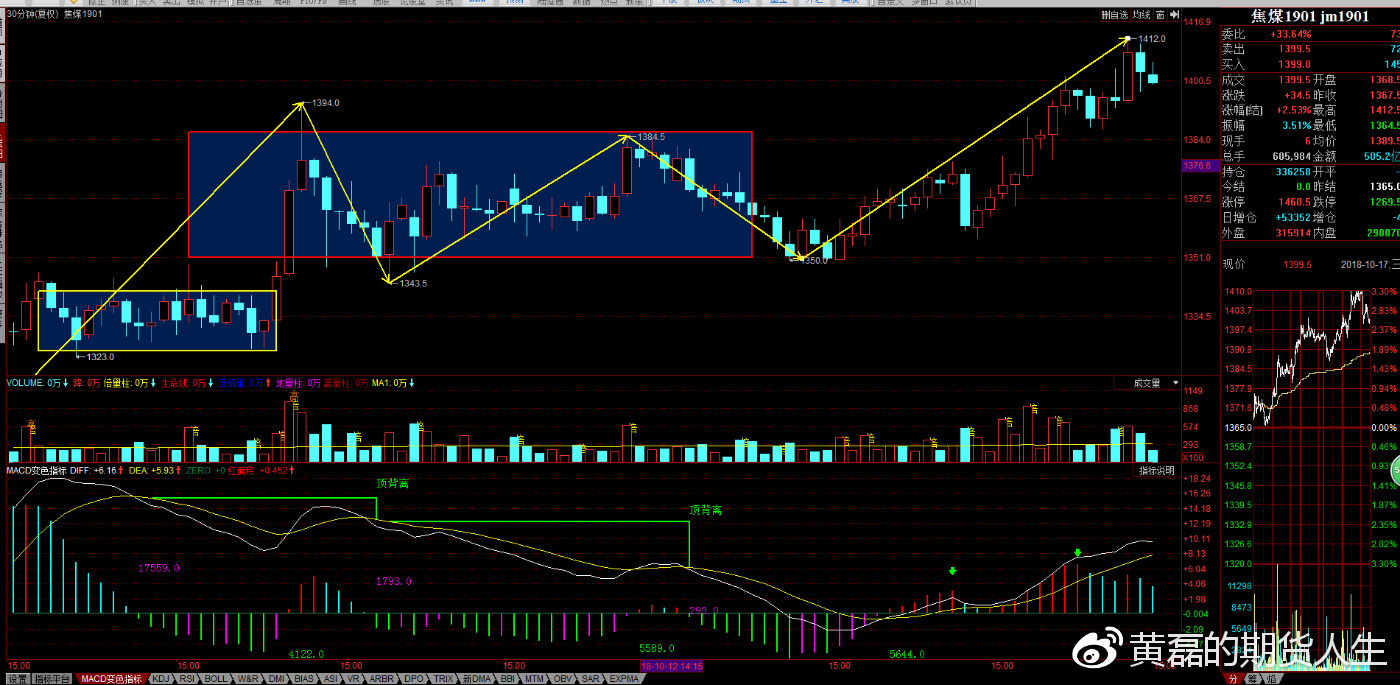The width and height of the screenshot is (1400, 685).
Task: Click the highlighted time marker 18-10-12 14:15
Action: coord(671,665)
